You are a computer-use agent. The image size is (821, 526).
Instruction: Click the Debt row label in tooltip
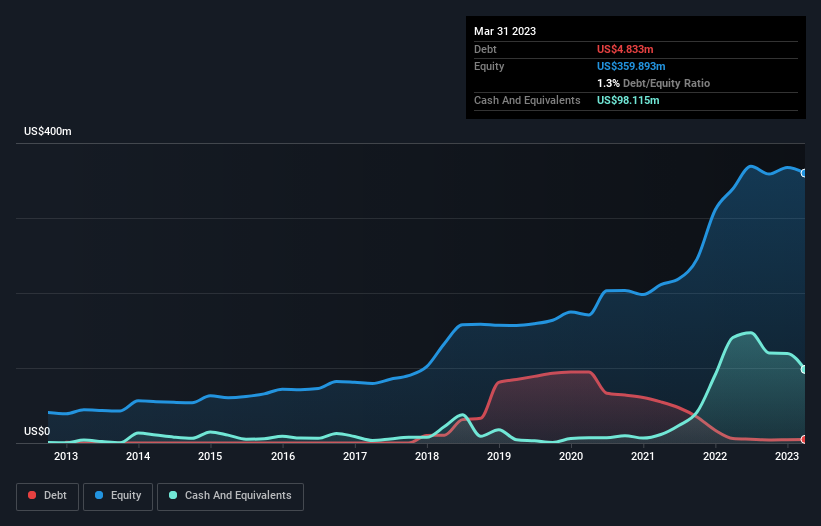(x=485, y=49)
